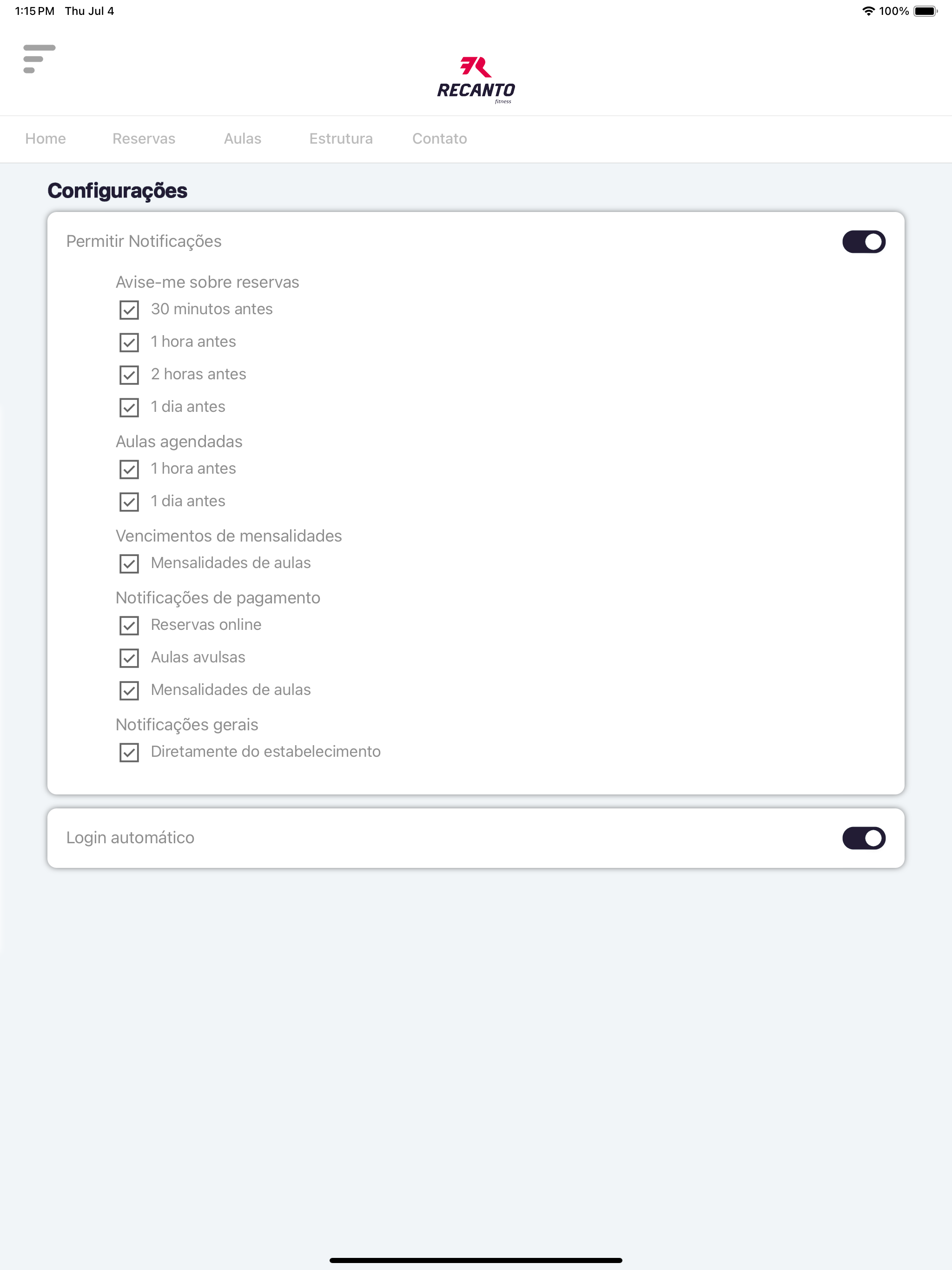The image size is (952, 1270).
Task: Open the Estrutura tab
Action: click(341, 139)
